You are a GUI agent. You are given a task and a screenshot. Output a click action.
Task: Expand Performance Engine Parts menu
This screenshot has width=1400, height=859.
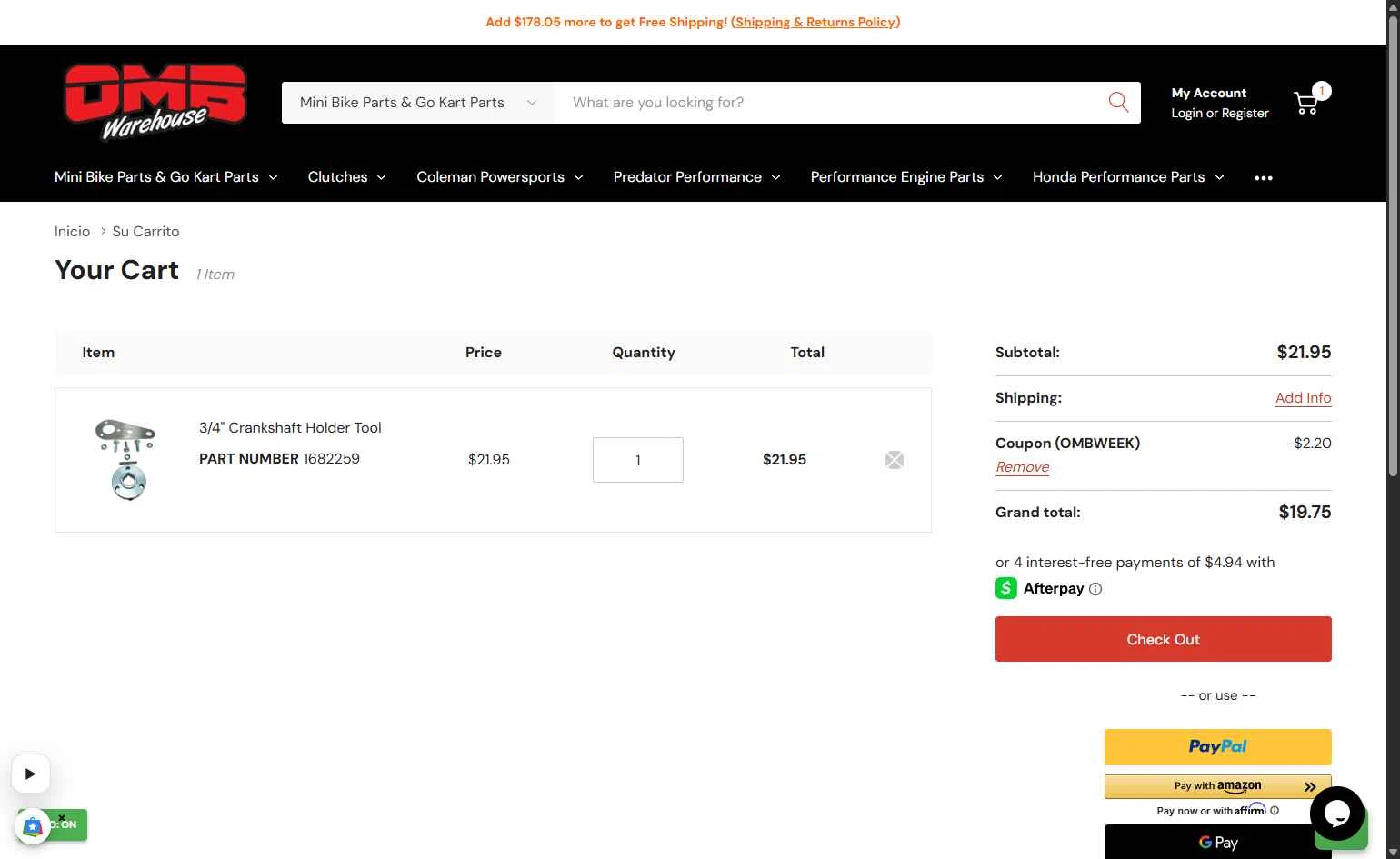pos(906,177)
